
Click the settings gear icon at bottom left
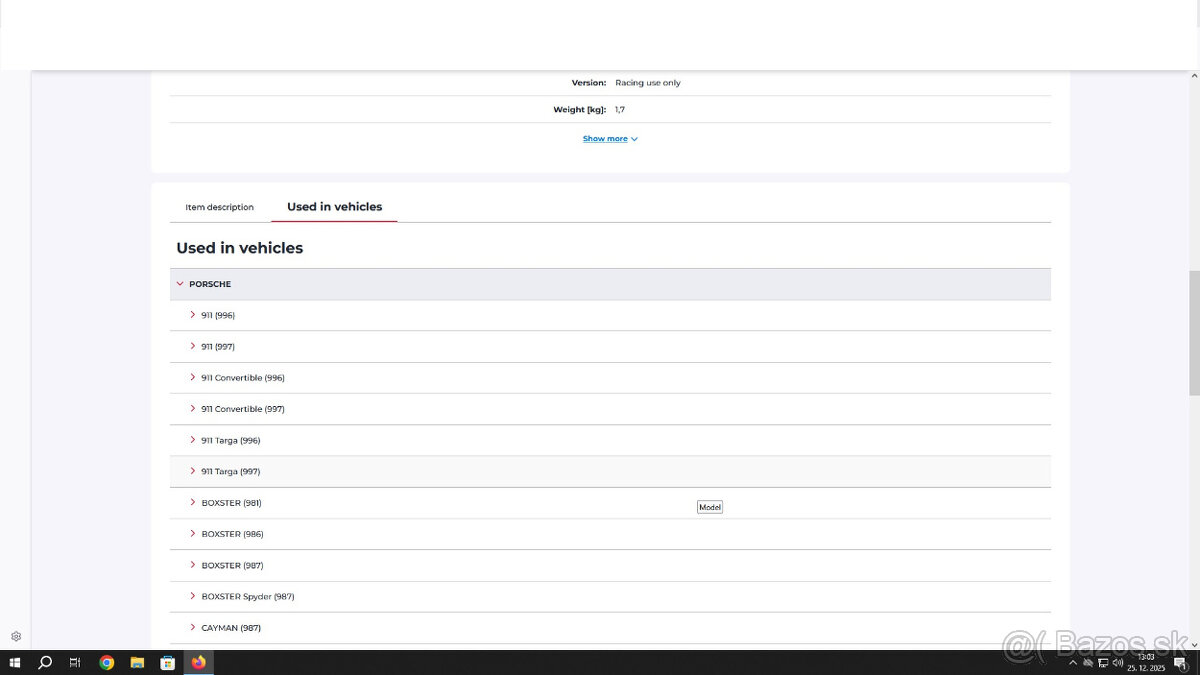pyautogui.click(x=16, y=636)
